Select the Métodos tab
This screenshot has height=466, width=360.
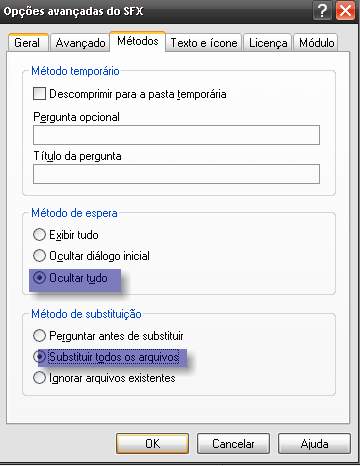point(138,41)
